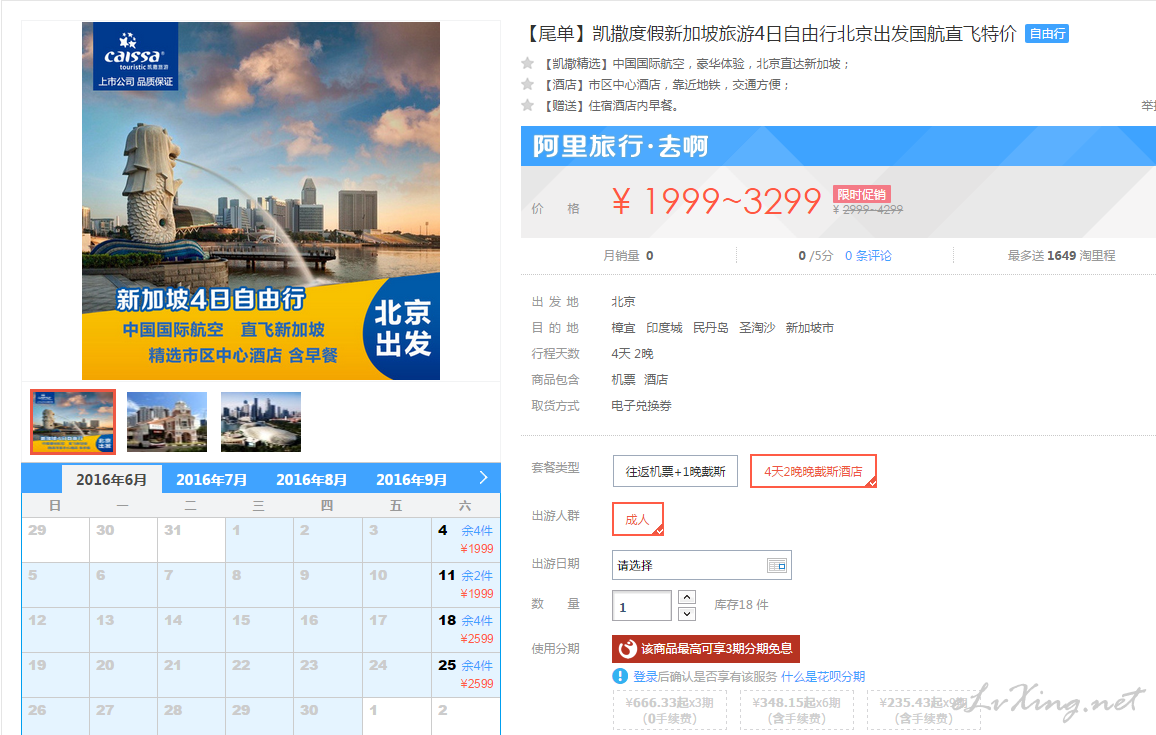Click the quantity input field

(x=641, y=606)
